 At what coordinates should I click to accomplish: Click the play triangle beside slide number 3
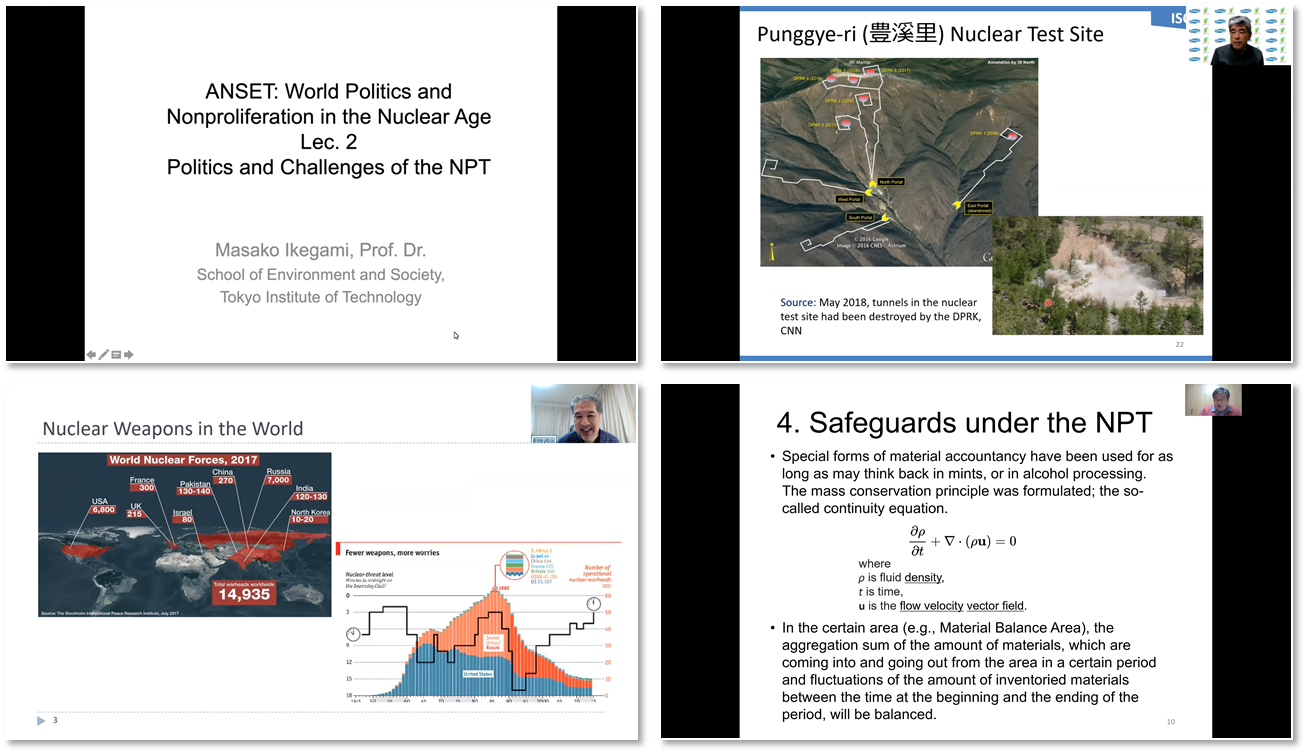pyautogui.click(x=42, y=721)
